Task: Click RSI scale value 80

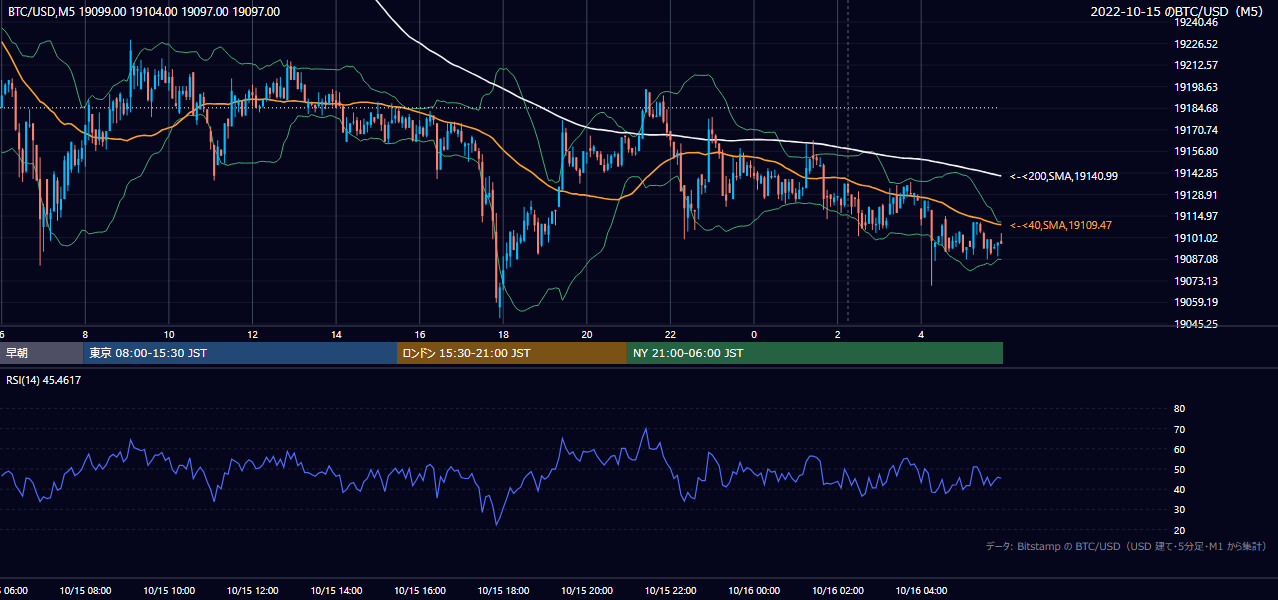Action: [1179, 409]
